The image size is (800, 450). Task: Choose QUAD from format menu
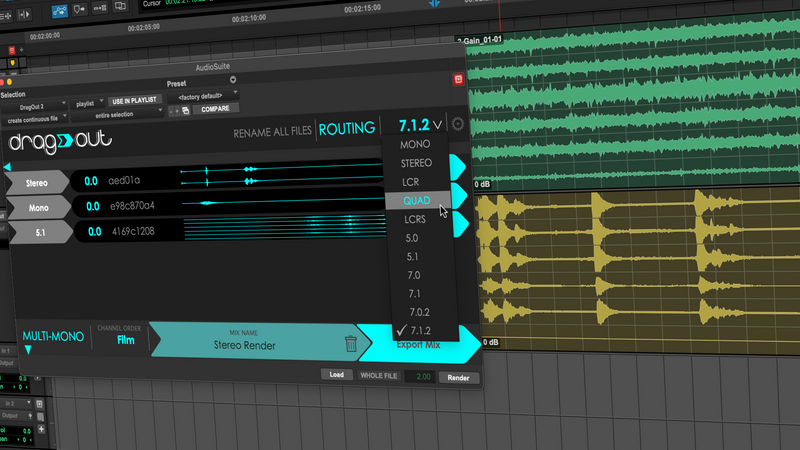point(417,201)
